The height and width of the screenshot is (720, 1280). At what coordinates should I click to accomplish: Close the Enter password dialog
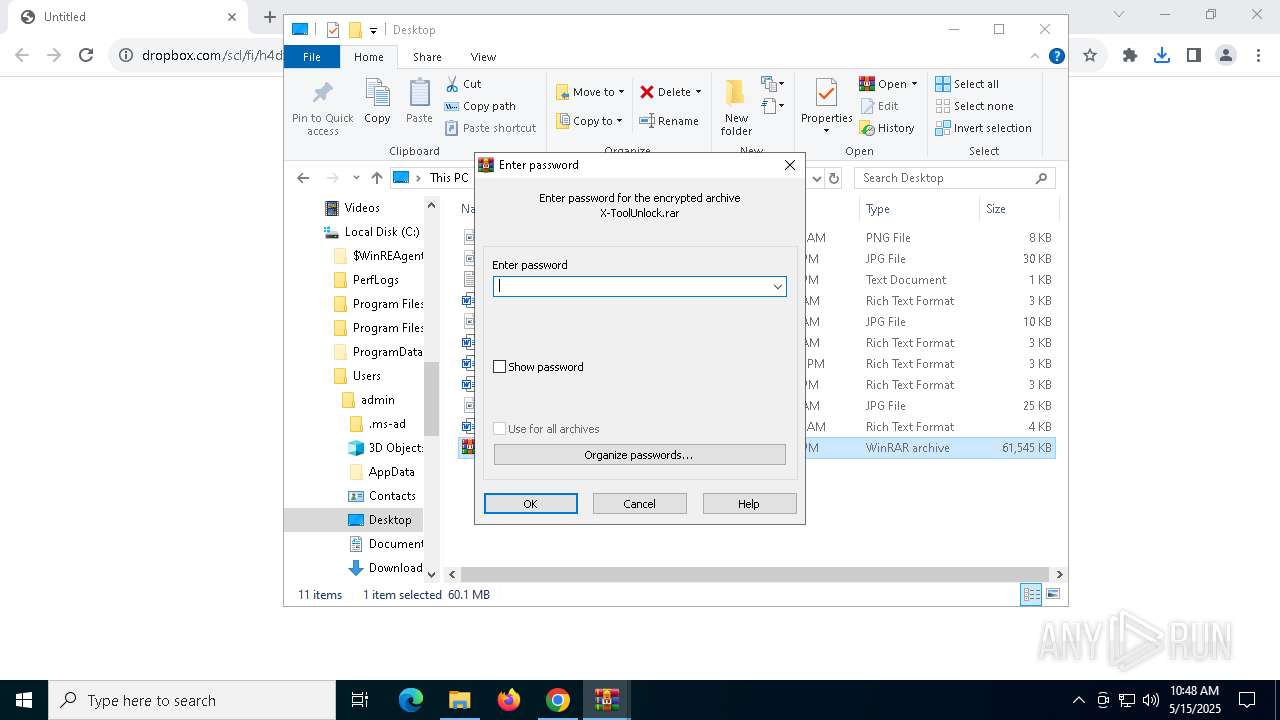coord(789,165)
